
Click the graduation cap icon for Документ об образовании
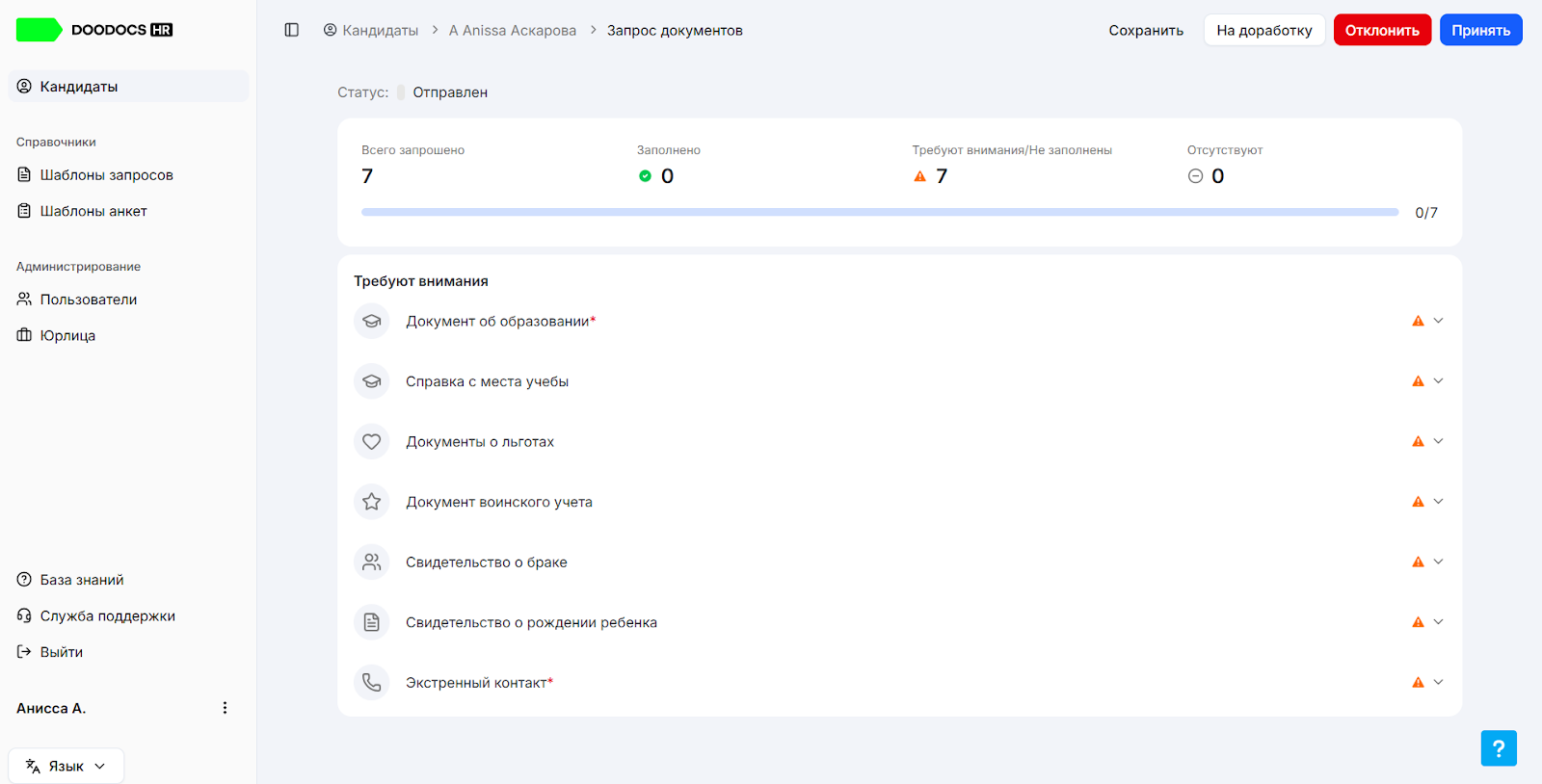coord(372,322)
